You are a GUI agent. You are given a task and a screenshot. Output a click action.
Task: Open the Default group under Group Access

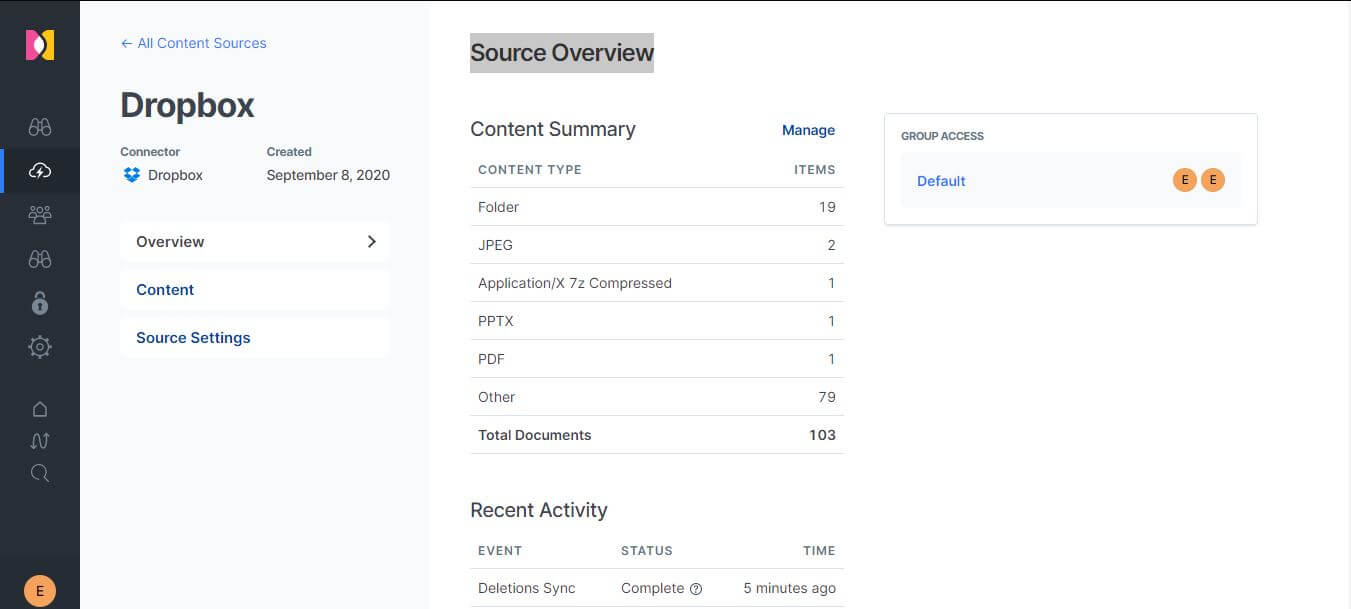[940, 181]
